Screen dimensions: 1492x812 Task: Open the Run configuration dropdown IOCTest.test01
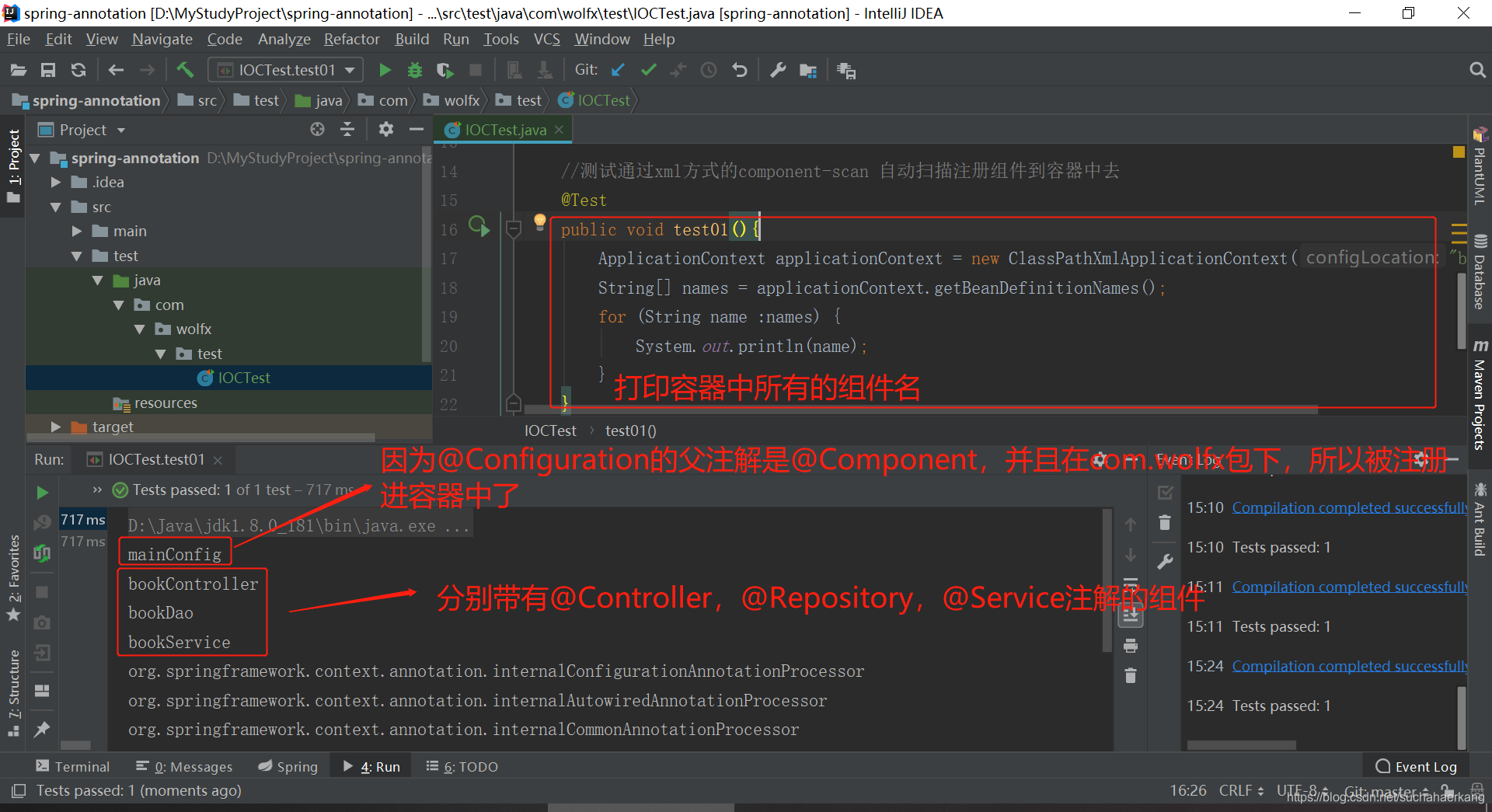click(x=285, y=71)
